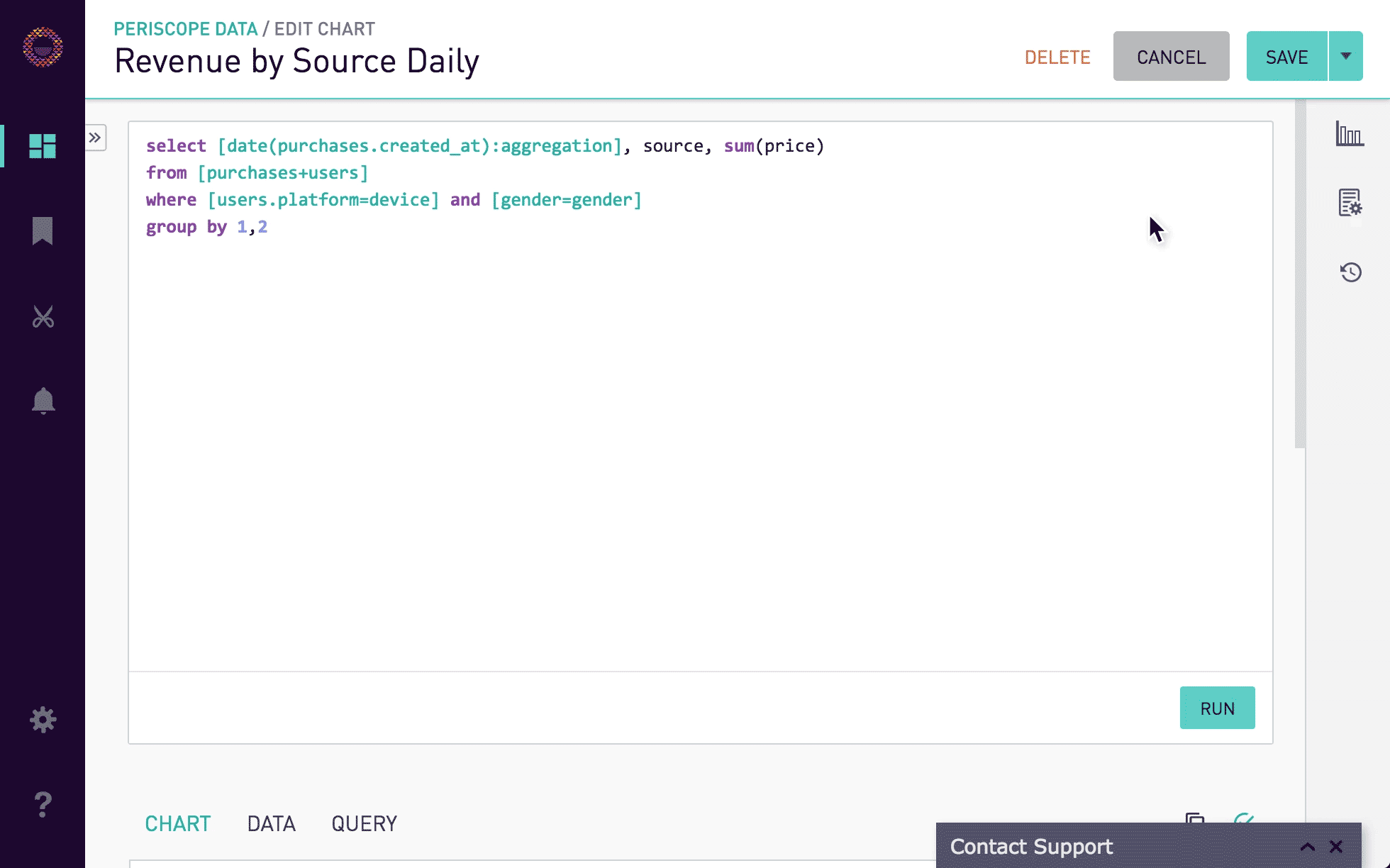Screen dimensions: 1390x868
Task: Open the question mark help icon
Action: [x=43, y=804]
